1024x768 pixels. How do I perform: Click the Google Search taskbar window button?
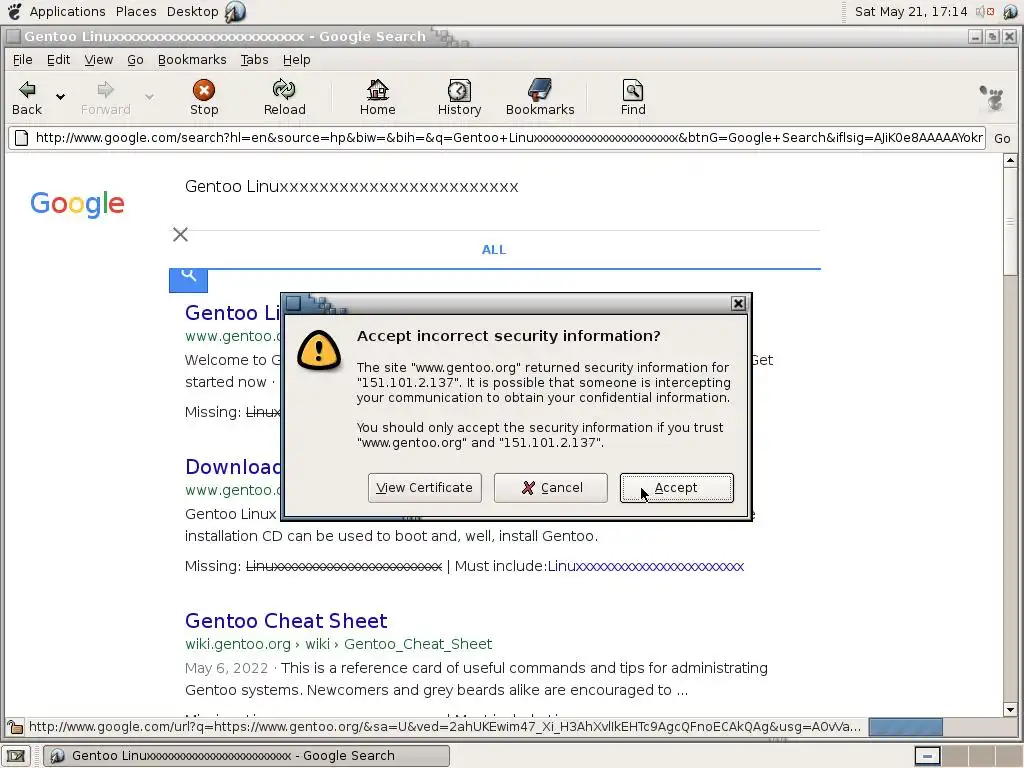247,756
